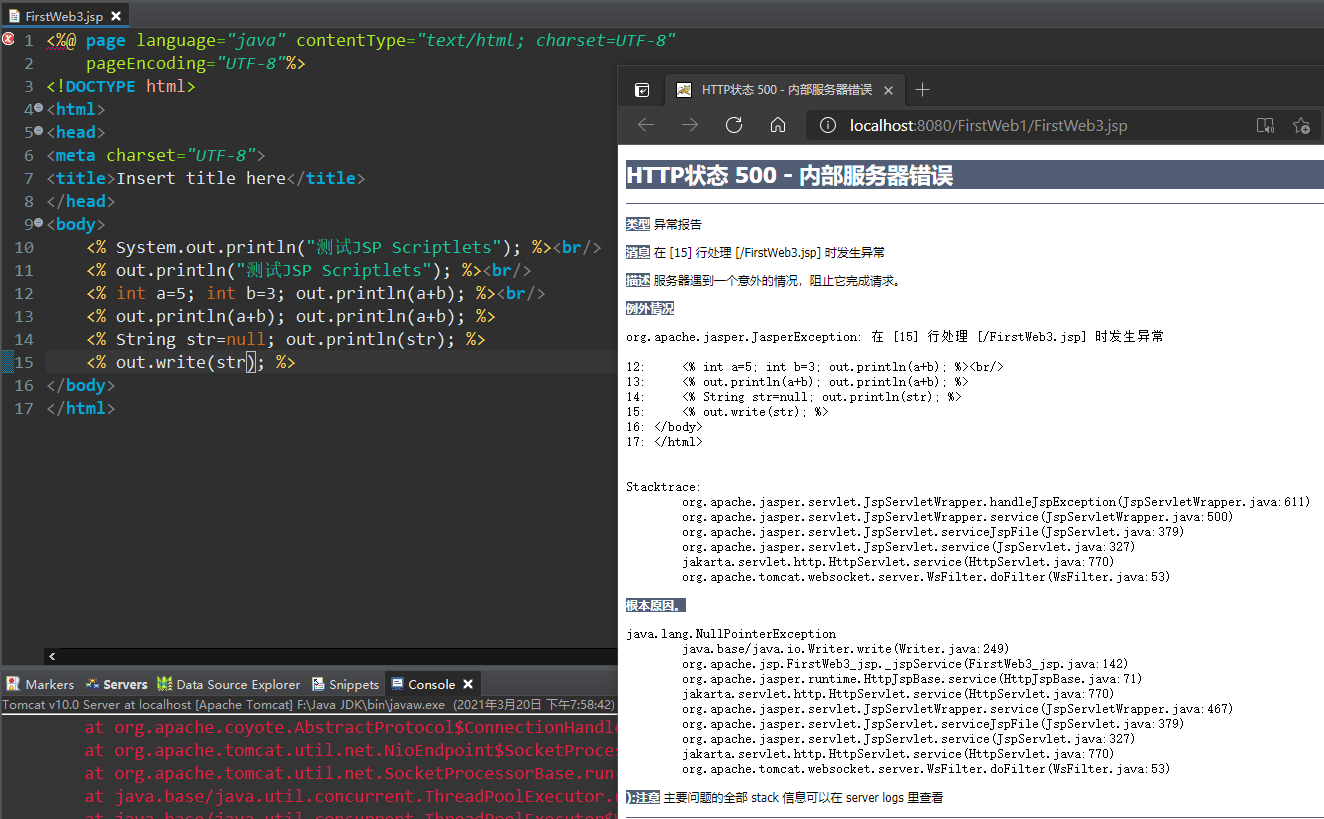Click the 'Insert title here' text in editor
This screenshot has width=1324, height=819.
click(201, 178)
